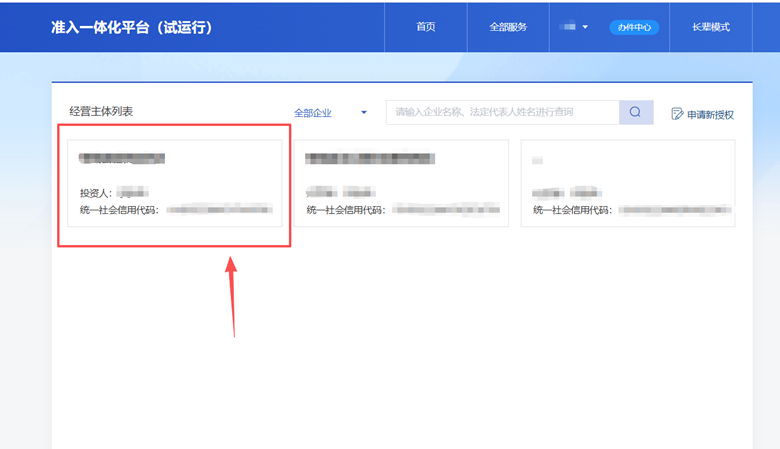The width and height of the screenshot is (780, 449).
Task: Select the first enterprise card highlighted in red
Action: tap(174, 186)
